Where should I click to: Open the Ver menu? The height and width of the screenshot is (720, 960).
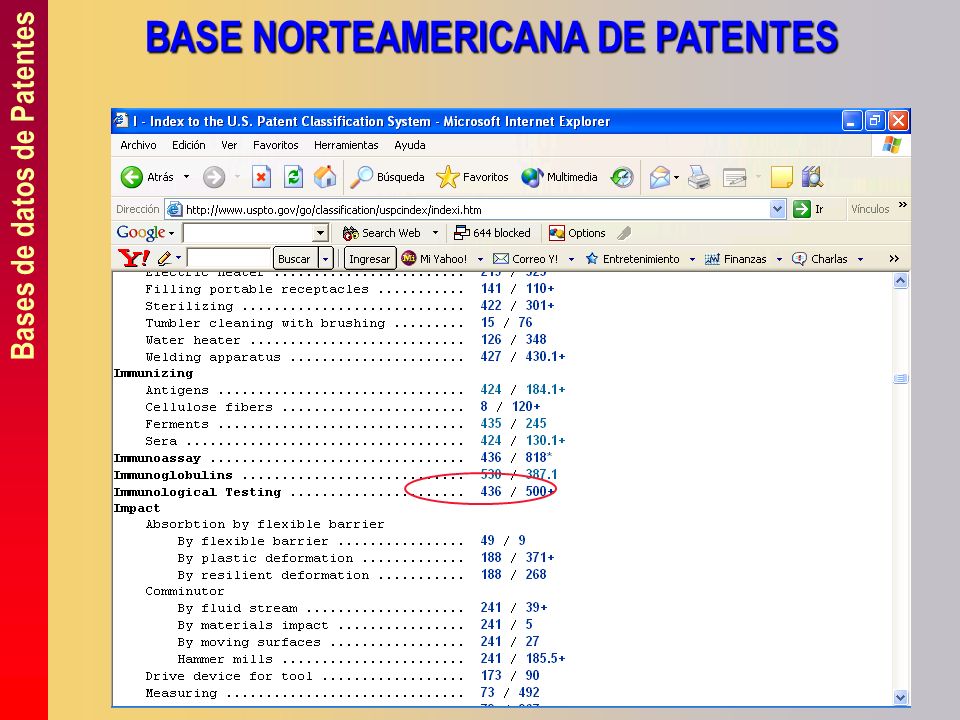point(229,145)
